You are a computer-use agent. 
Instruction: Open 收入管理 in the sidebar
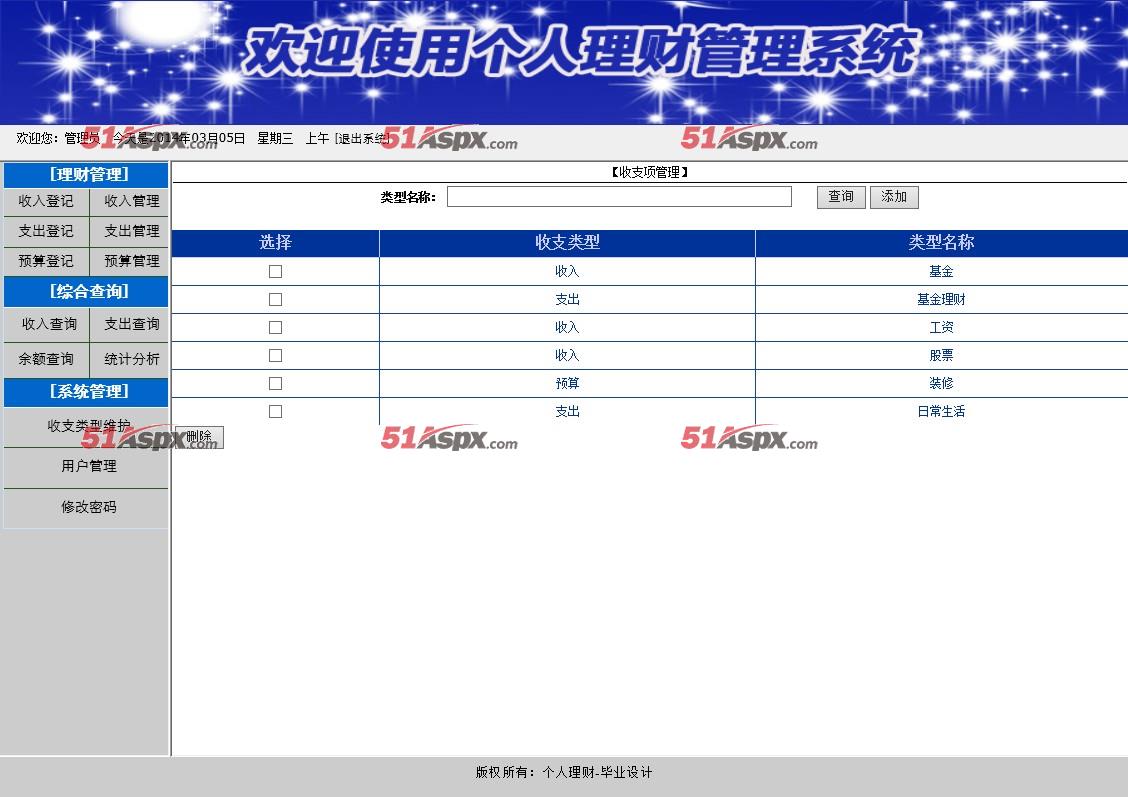tap(132, 201)
